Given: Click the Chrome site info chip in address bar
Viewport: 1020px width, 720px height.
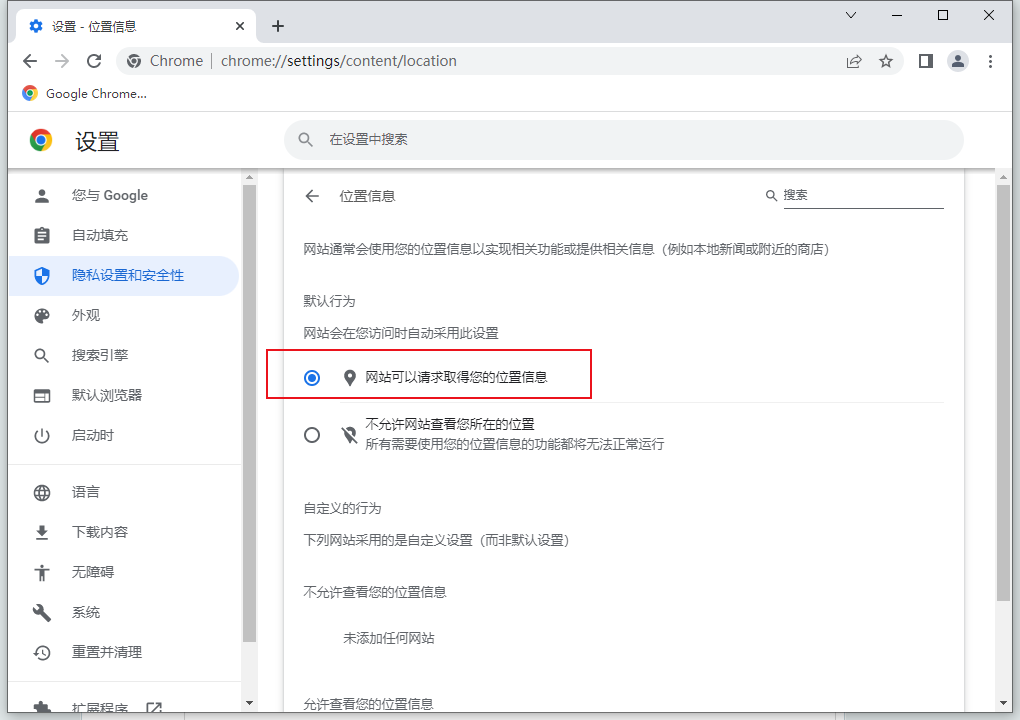Looking at the screenshot, I should (x=165, y=61).
